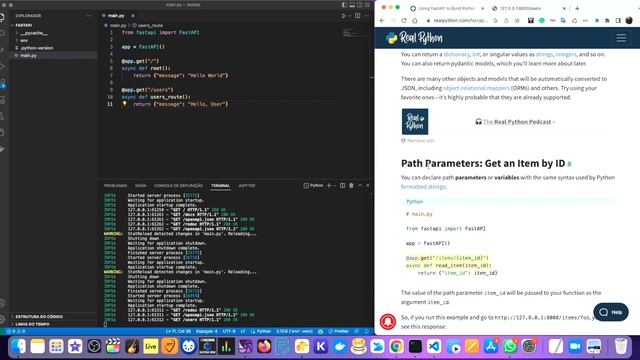Image resolution: width=640 pixels, height=360 pixels.
Task: Open the new terminal launch profile dropdown
Action: [x=335, y=185]
